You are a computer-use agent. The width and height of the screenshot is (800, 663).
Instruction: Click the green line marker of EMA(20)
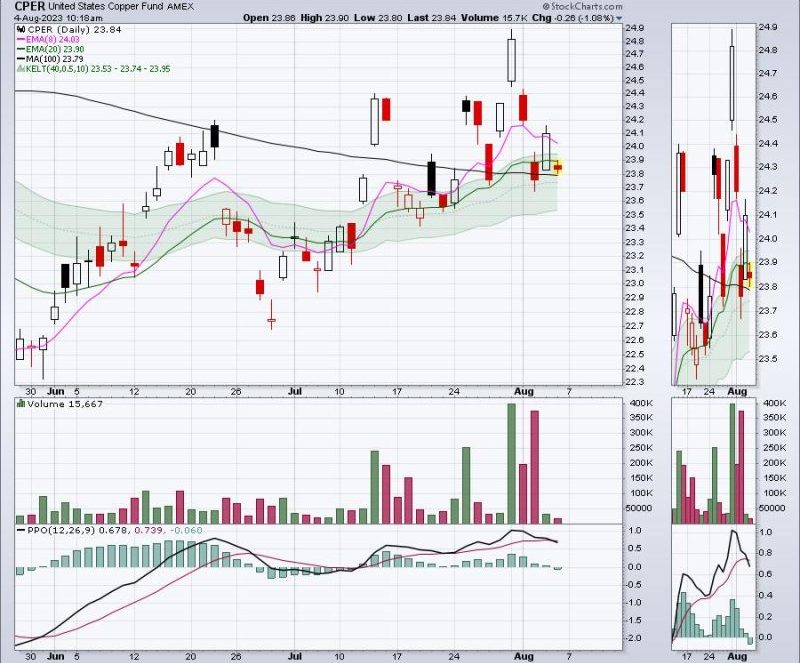21,49
